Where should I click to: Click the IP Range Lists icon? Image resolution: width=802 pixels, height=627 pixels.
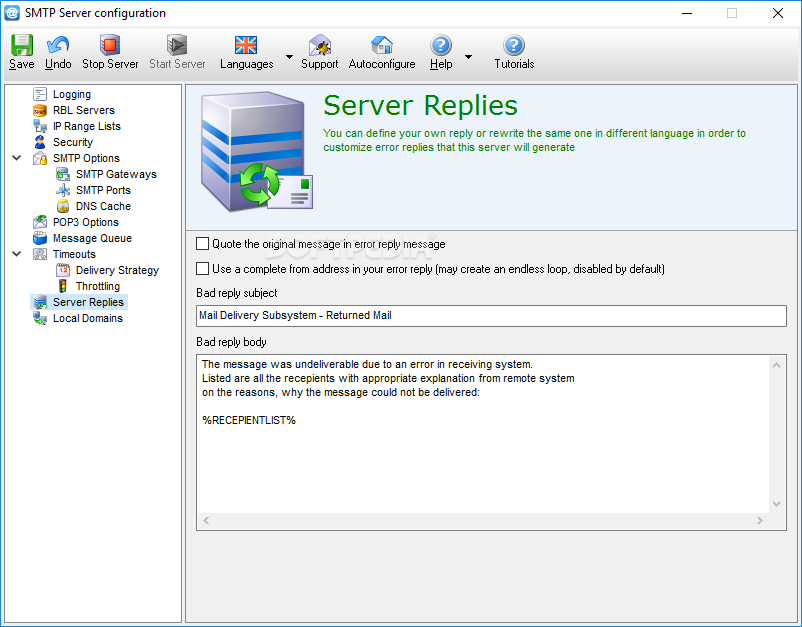[x=40, y=126]
